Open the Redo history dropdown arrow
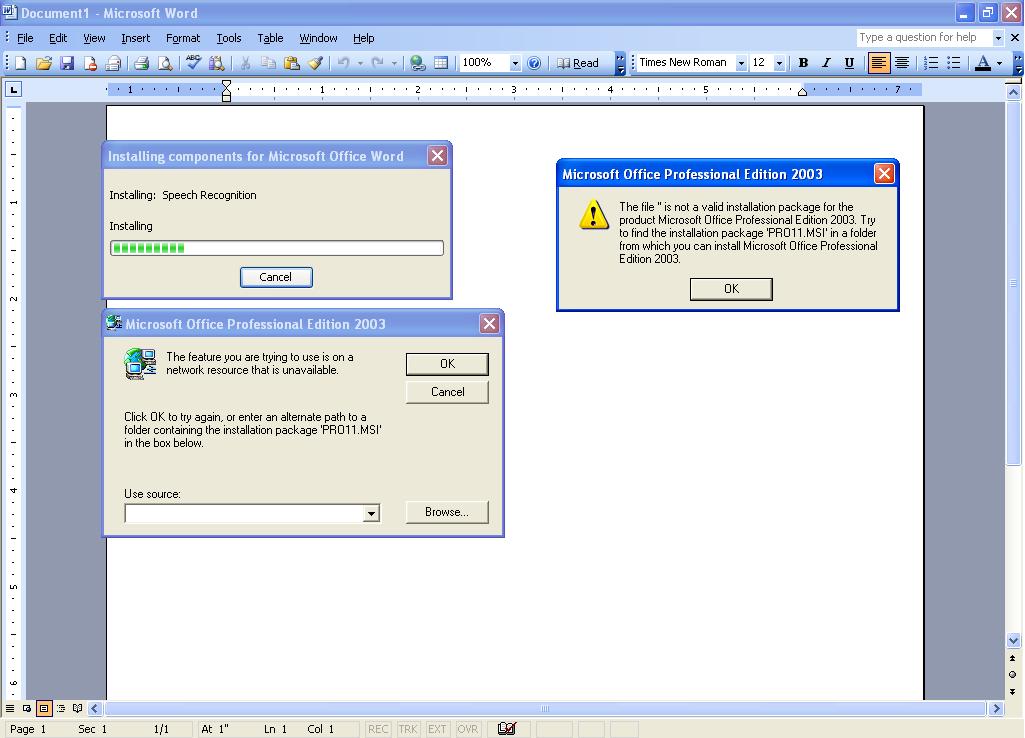Image resolution: width=1025 pixels, height=738 pixels. point(394,63)
